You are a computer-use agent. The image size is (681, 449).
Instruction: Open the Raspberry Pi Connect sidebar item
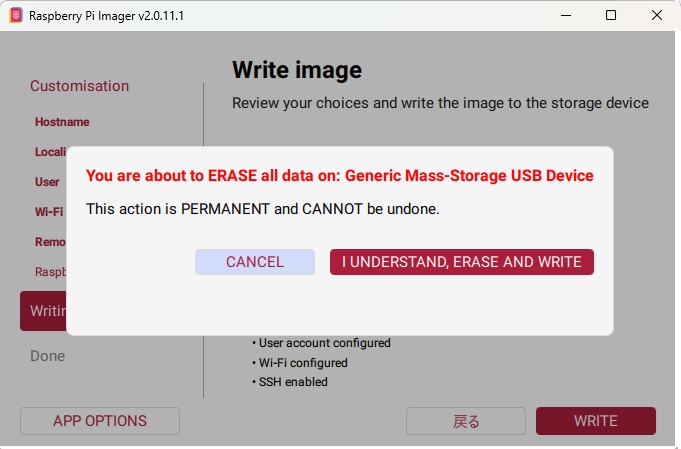pos(50,272)
